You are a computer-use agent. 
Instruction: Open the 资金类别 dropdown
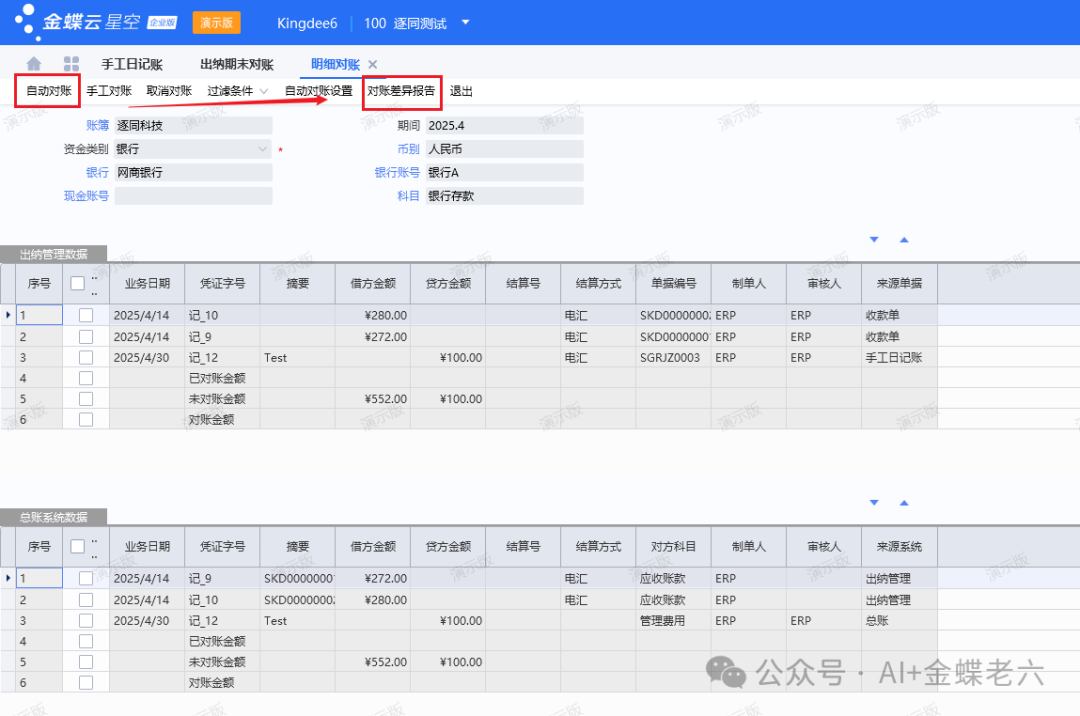pos(263,149)
